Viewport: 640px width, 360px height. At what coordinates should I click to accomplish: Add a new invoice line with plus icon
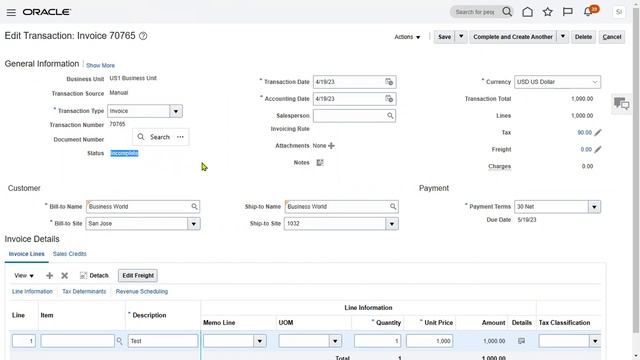49,276
